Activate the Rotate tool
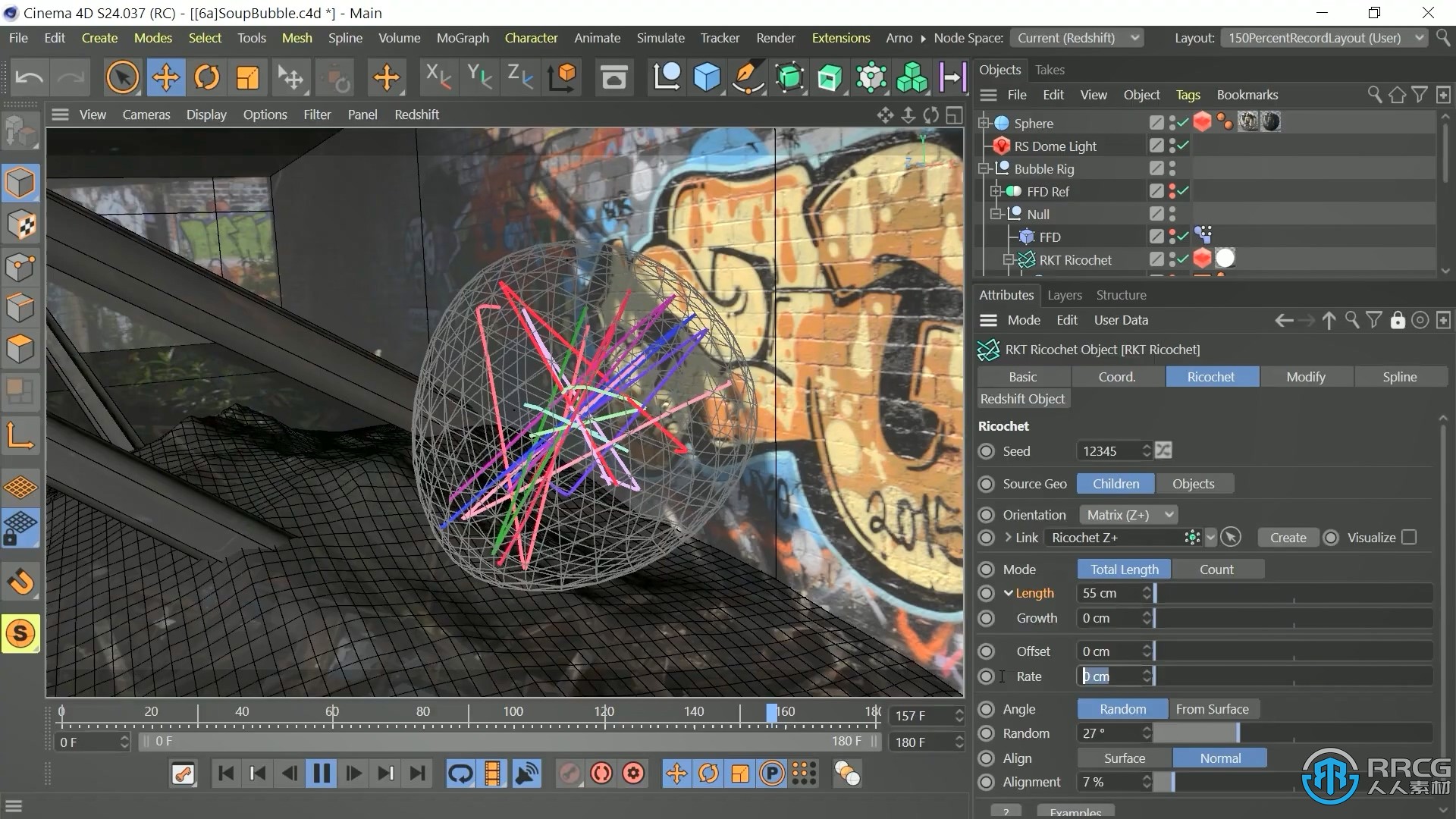Viewport: 1456px width, 819px height. (206, 77)
